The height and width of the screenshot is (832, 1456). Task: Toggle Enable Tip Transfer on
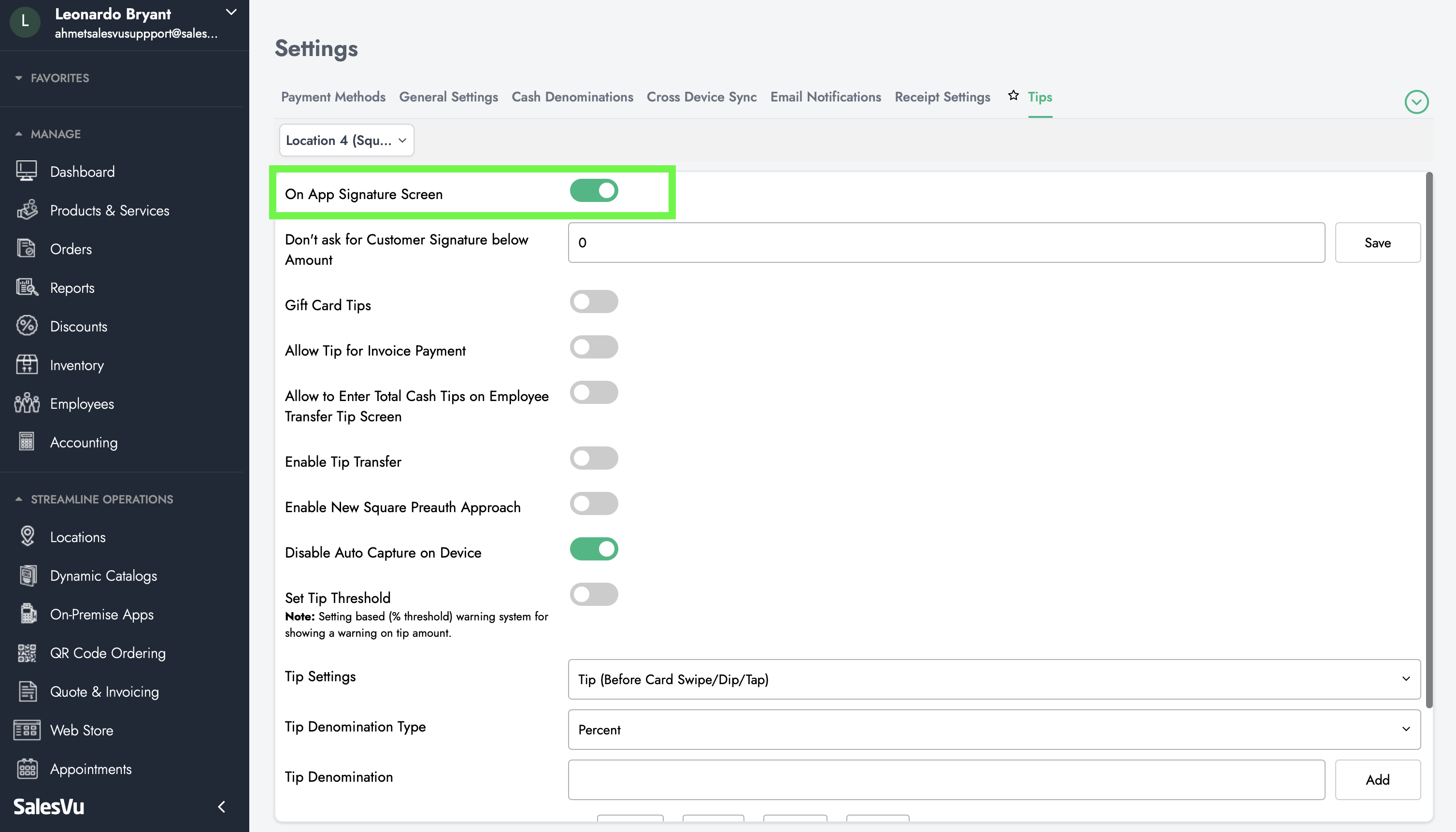[594, 459]
